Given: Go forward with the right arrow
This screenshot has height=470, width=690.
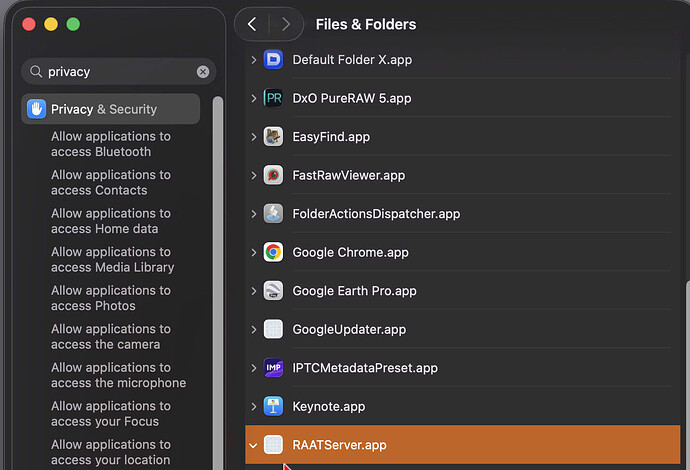Looking at the screenshot, I should coord(286,24).
